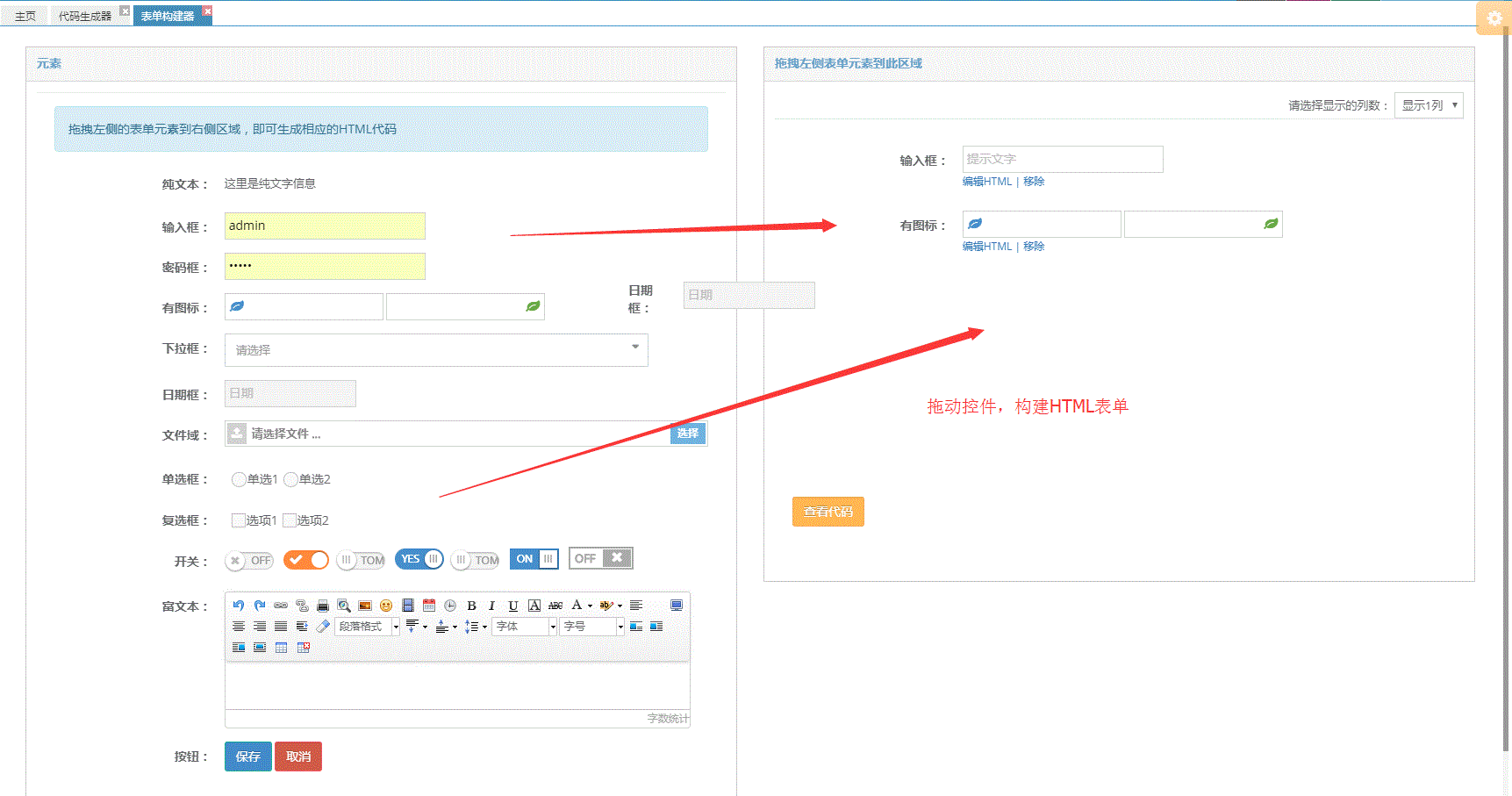The height and width of the screenshot is (796, 1512).
Task: Check the 选项1 checkbox
Action: pos(238,520)
